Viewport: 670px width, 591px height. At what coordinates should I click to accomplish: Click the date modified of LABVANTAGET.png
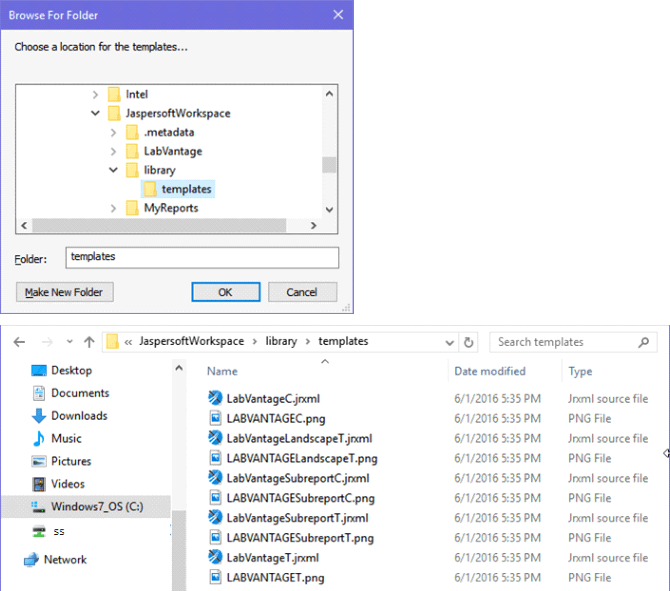pos(497,577)
